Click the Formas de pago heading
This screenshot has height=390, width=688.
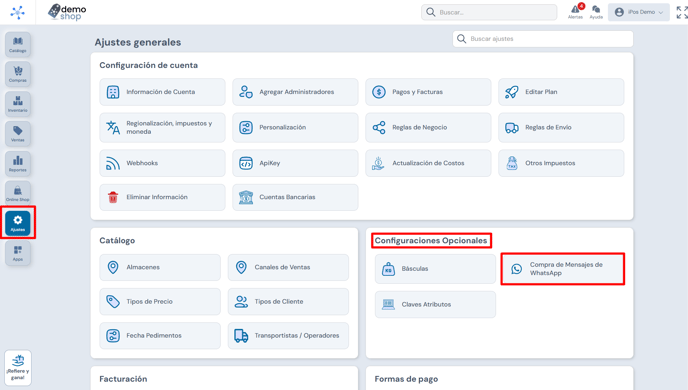[406, 379]
